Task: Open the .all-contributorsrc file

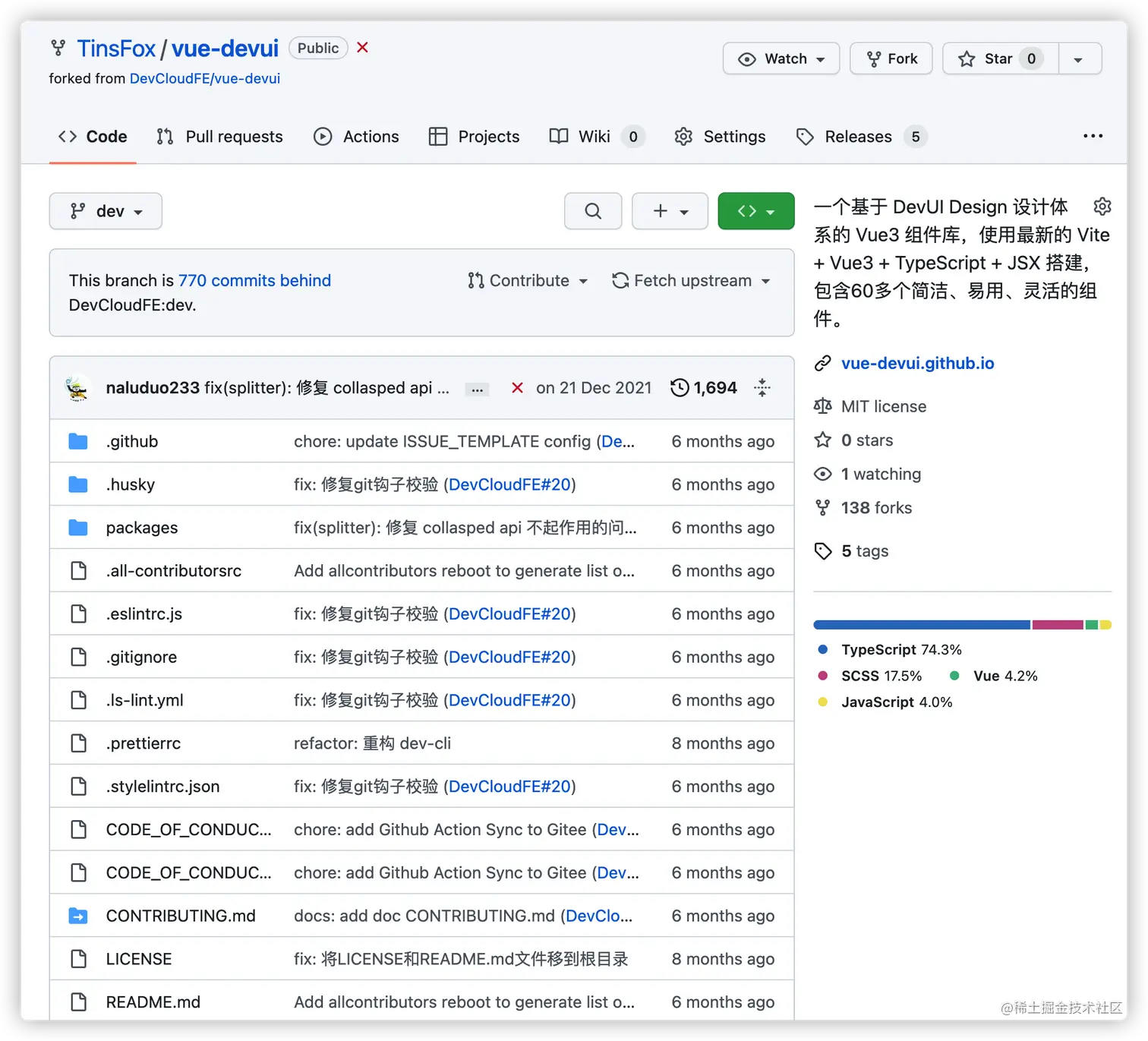Action: pyautogui.click(x=174, y=571)
